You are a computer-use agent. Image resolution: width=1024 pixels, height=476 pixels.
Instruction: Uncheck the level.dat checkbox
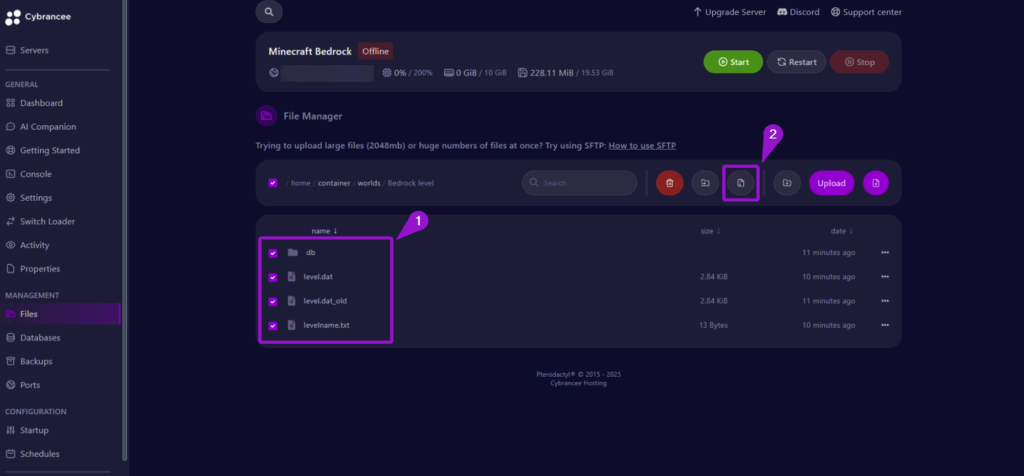coord(273,277)
